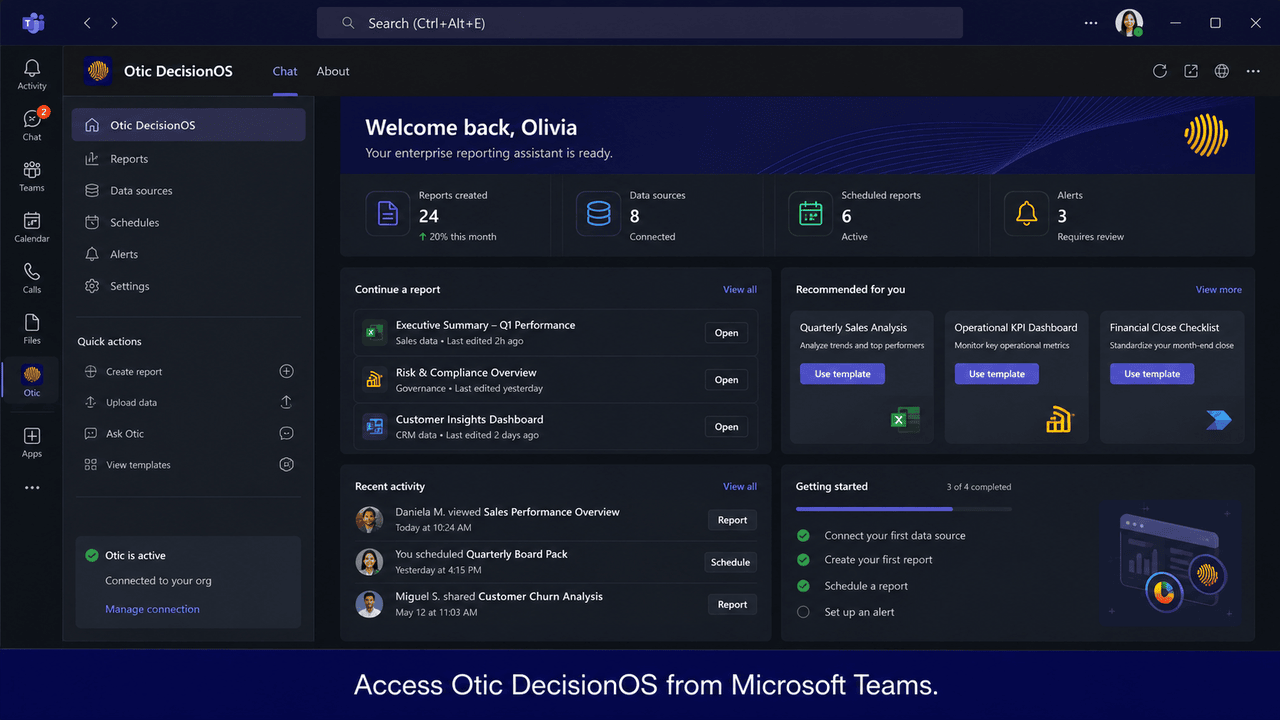Open Schedules in the sidebar

click(188, 223)
